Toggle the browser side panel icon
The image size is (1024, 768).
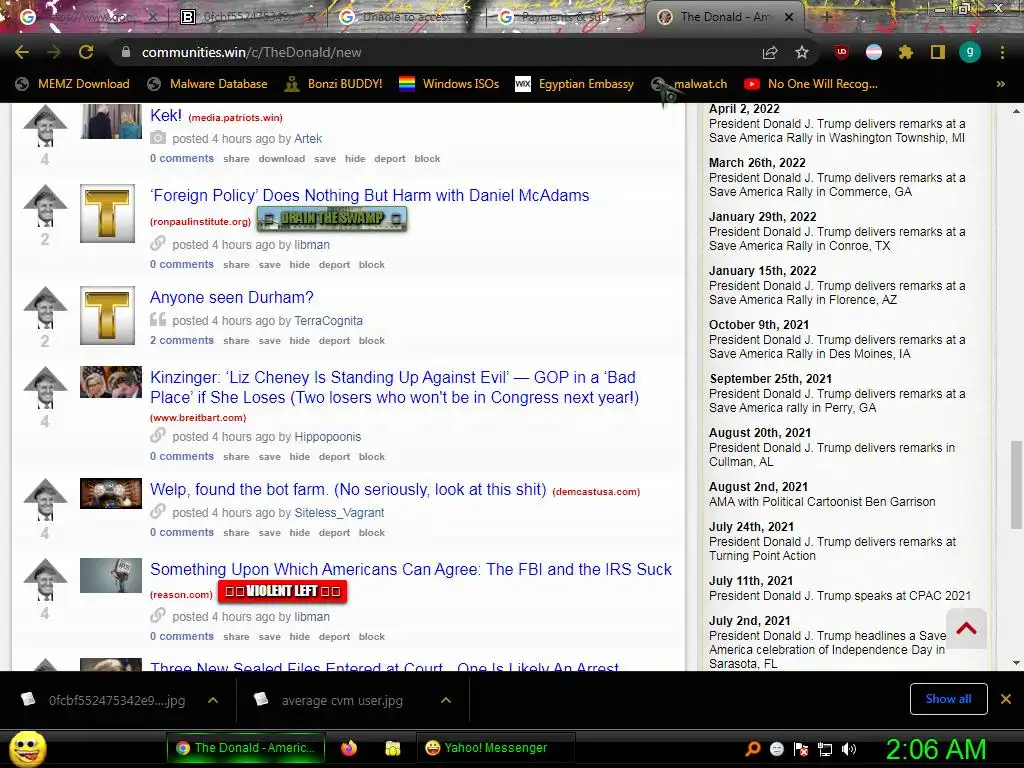(938, 52)
